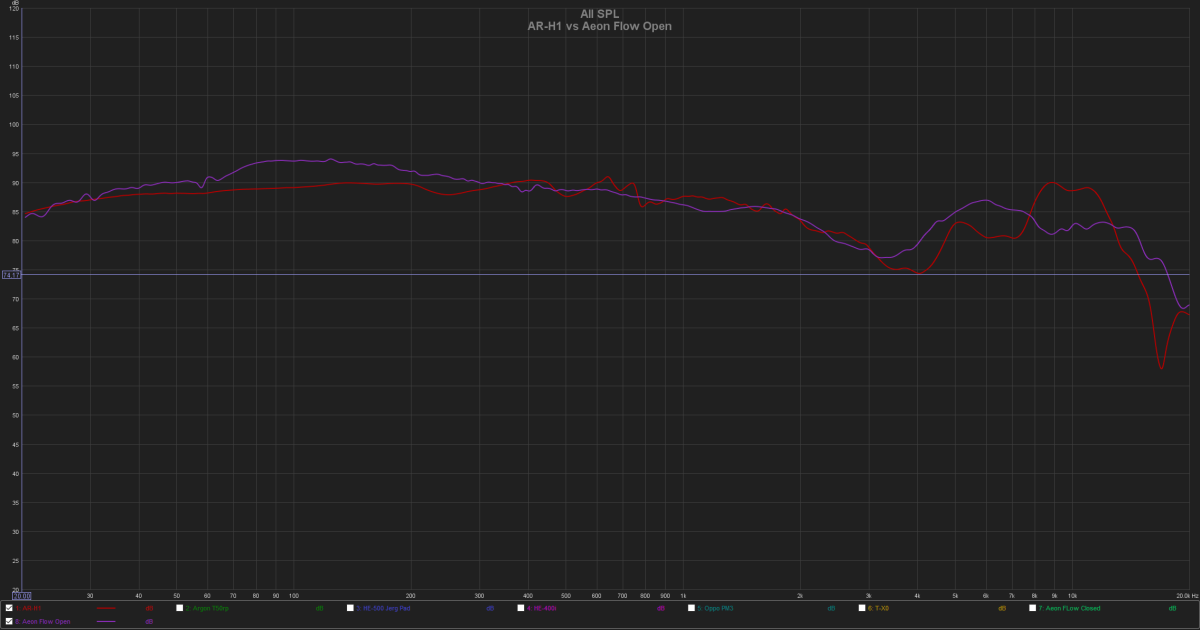The image size is (1200, 630).
Task: Click the dB value beside AR-H1 legend
Action: tap(149, 608)
